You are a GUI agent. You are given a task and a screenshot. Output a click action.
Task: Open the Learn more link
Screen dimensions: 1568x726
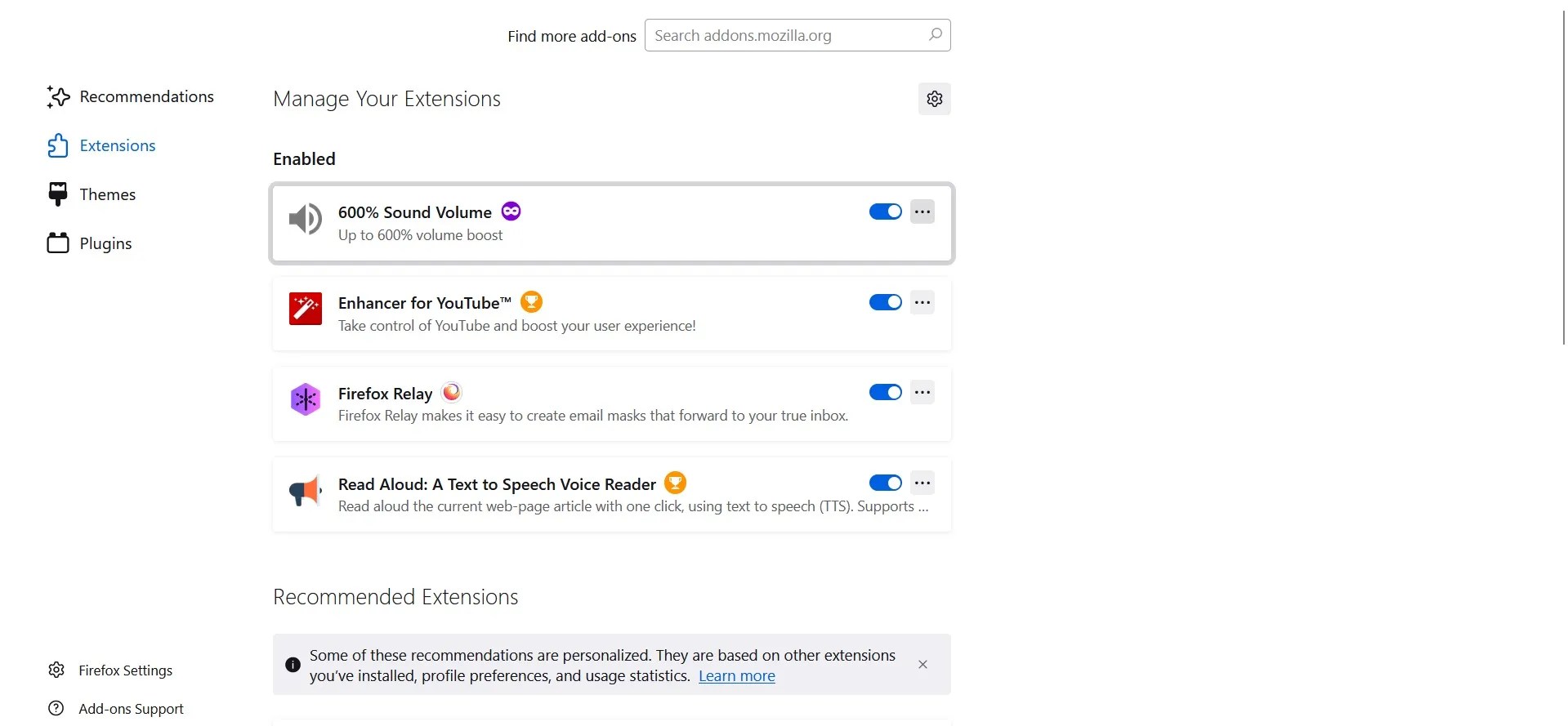736,675
